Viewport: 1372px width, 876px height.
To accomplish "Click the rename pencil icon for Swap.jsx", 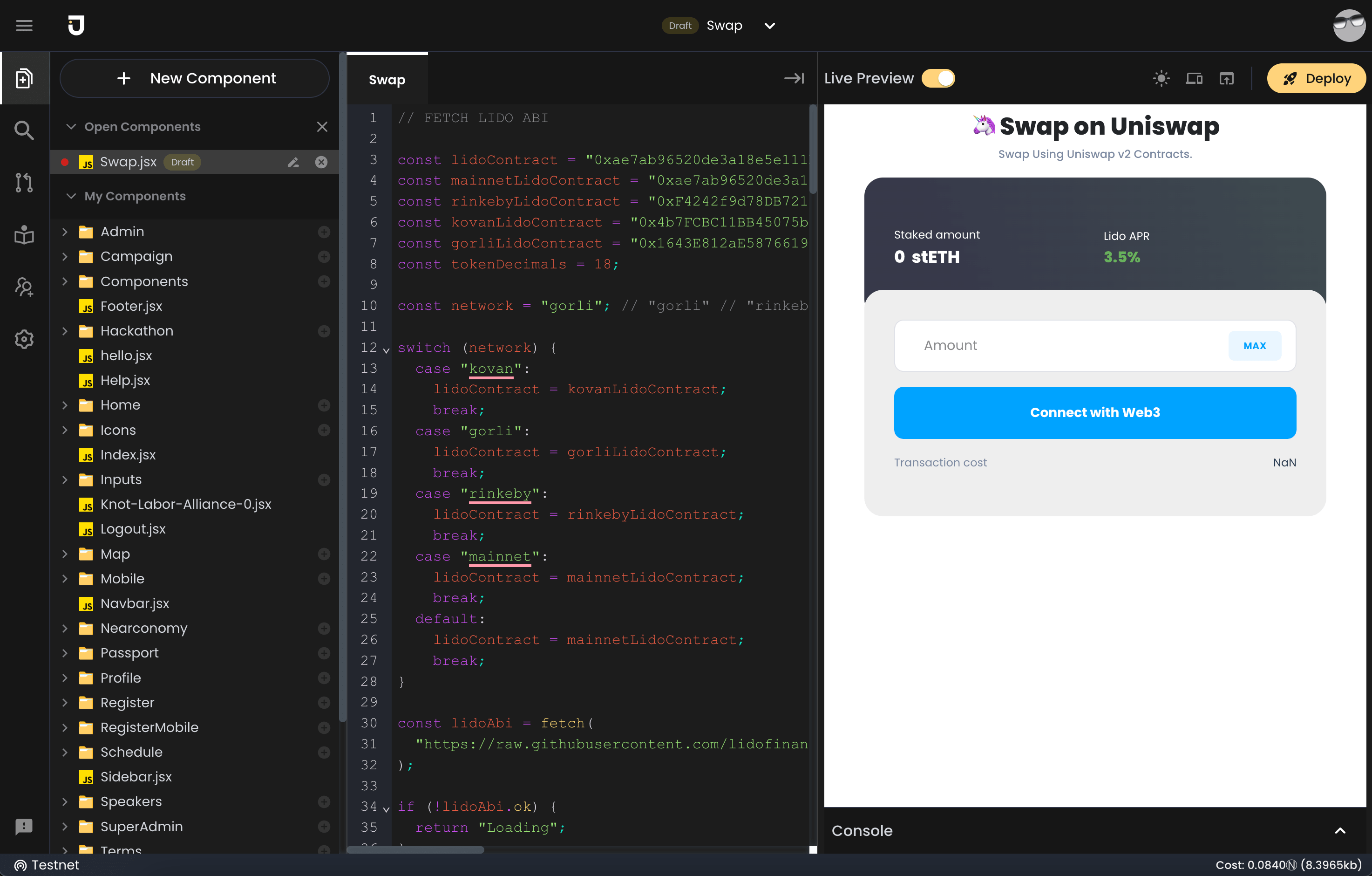I will tap(293, 163).
